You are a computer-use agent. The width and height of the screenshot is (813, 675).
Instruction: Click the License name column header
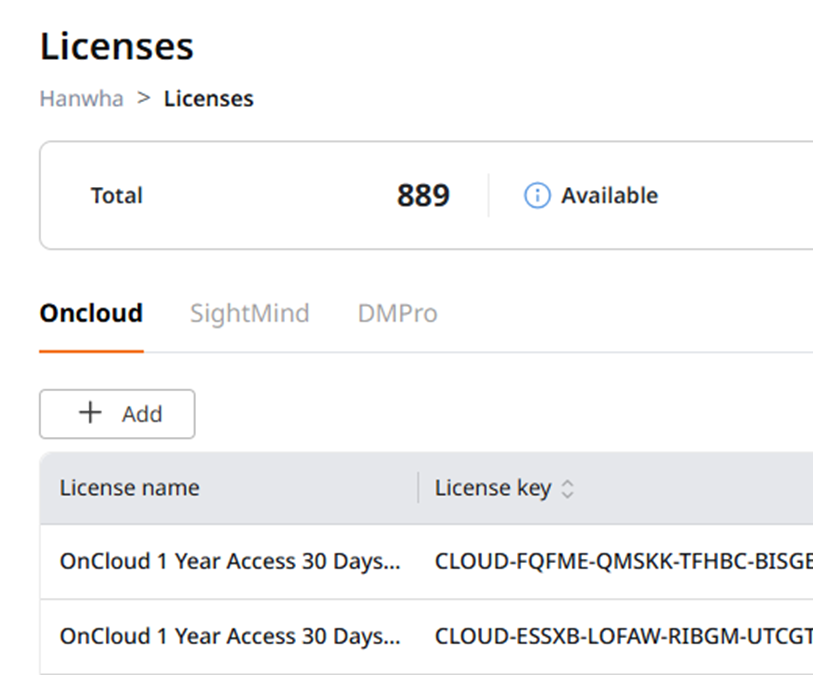pos(130,488)
